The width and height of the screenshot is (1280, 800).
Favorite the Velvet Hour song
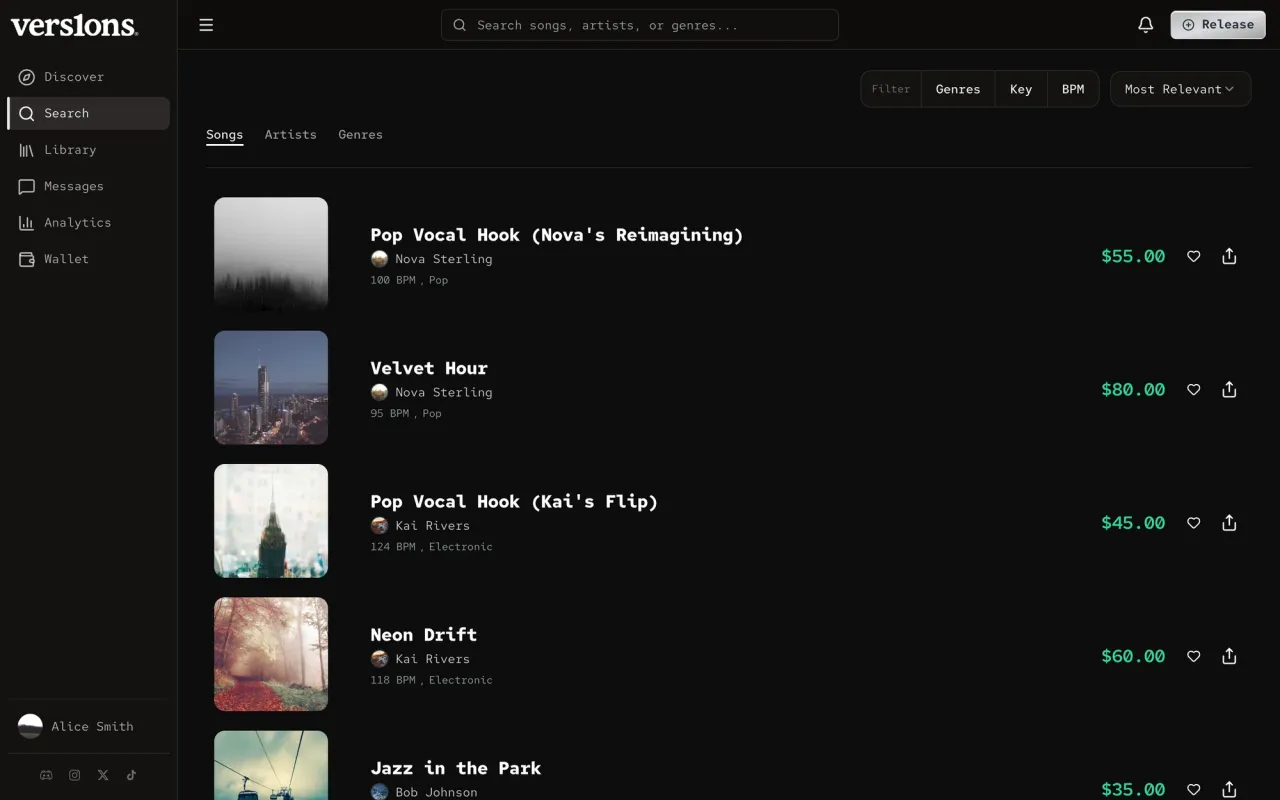click(1193, 389)
